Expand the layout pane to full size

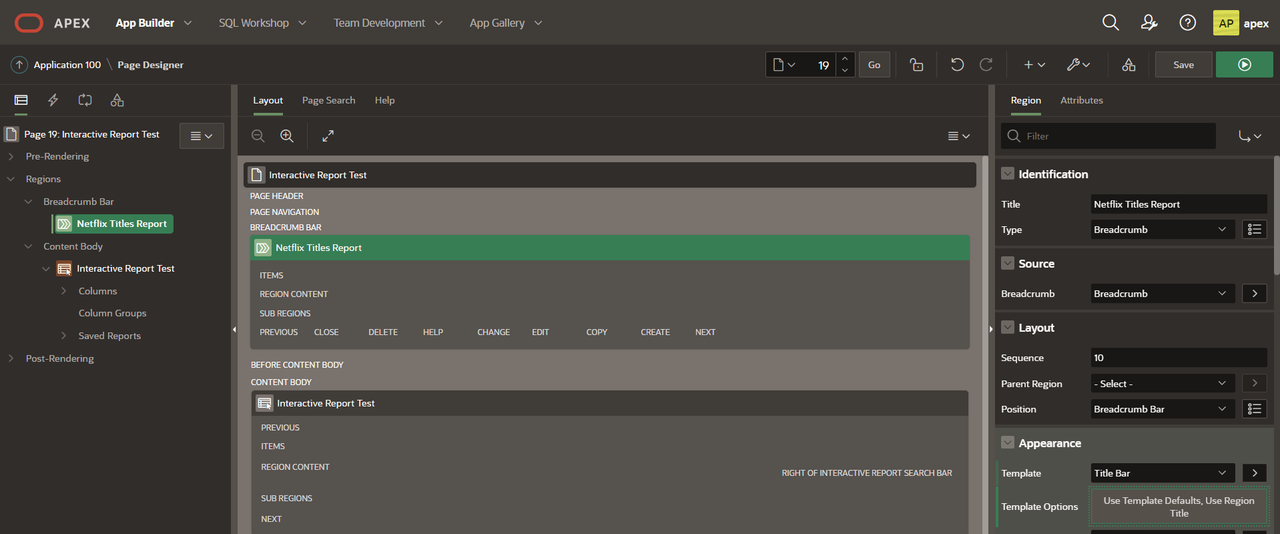click(328, 136)
